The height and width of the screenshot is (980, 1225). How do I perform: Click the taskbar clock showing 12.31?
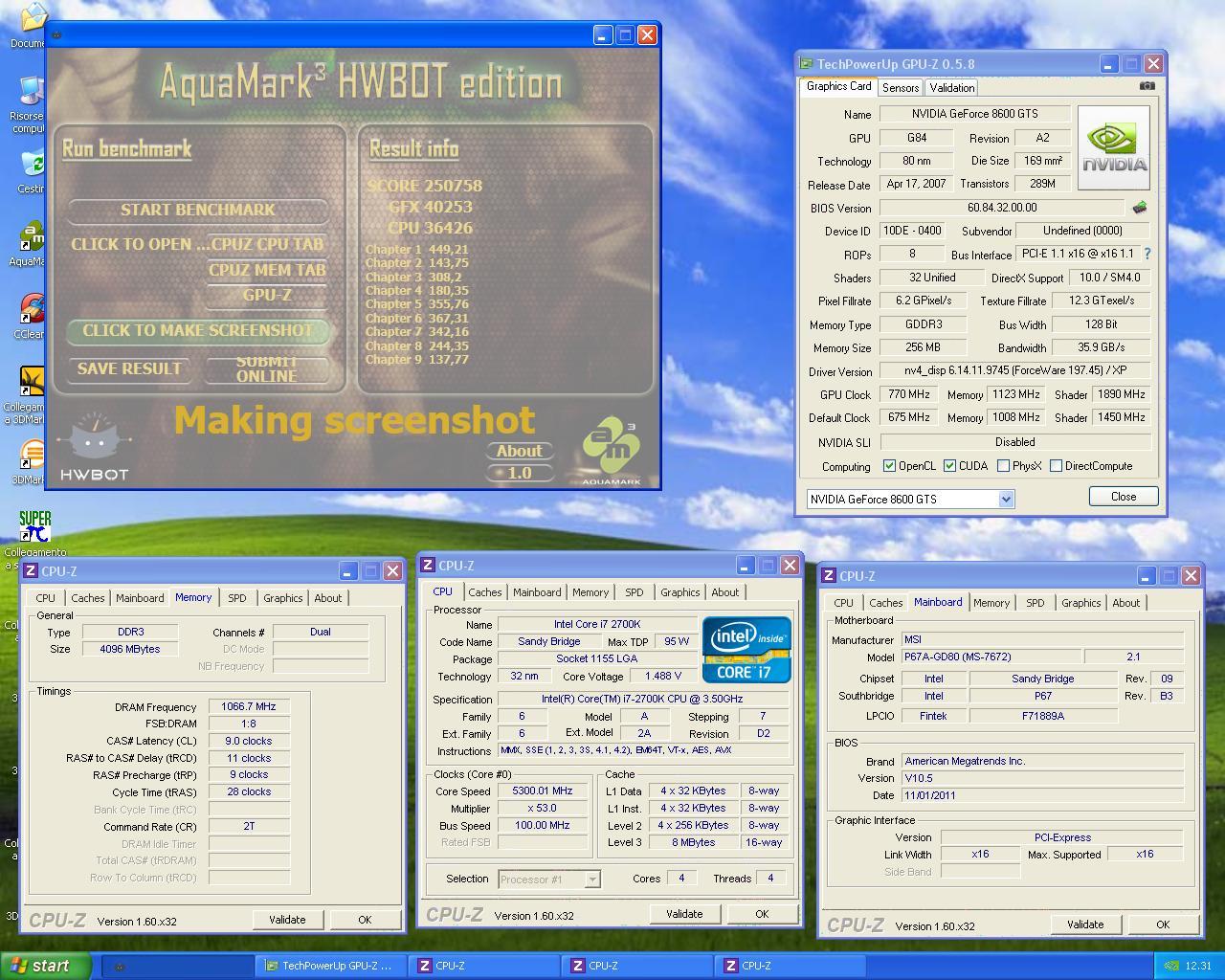[x=1198, y=966]
